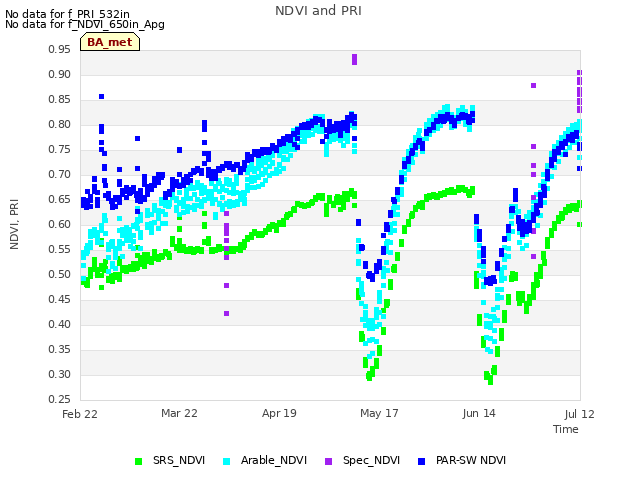Select the Apr 19 x-axis tick label
The height and width of the screenshot is (480, 640).
(x=279, y=413)
